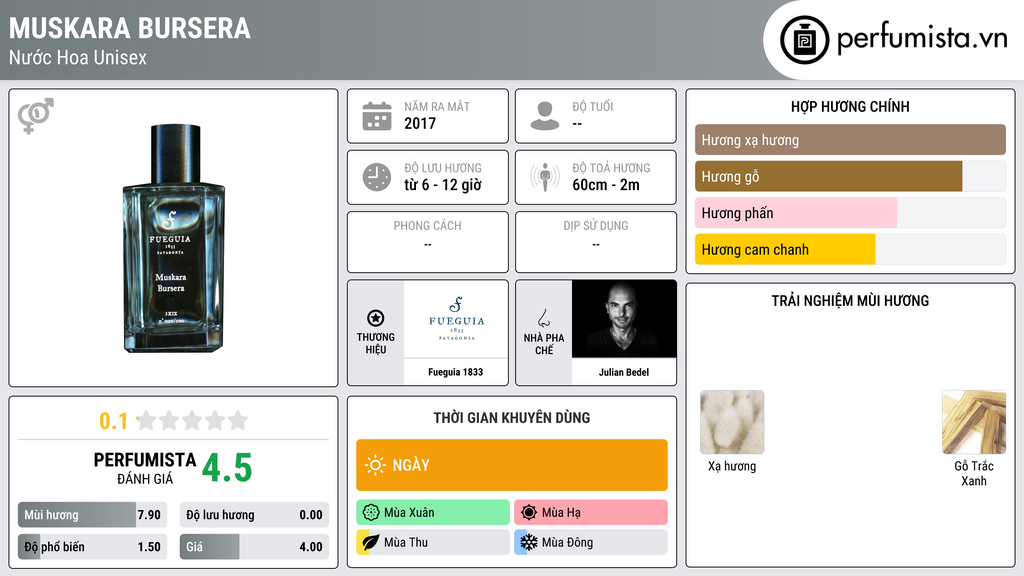Click the star badge Thương hiệu icon
This screenshot has height=576, width=1024.
tap(376, 318)
